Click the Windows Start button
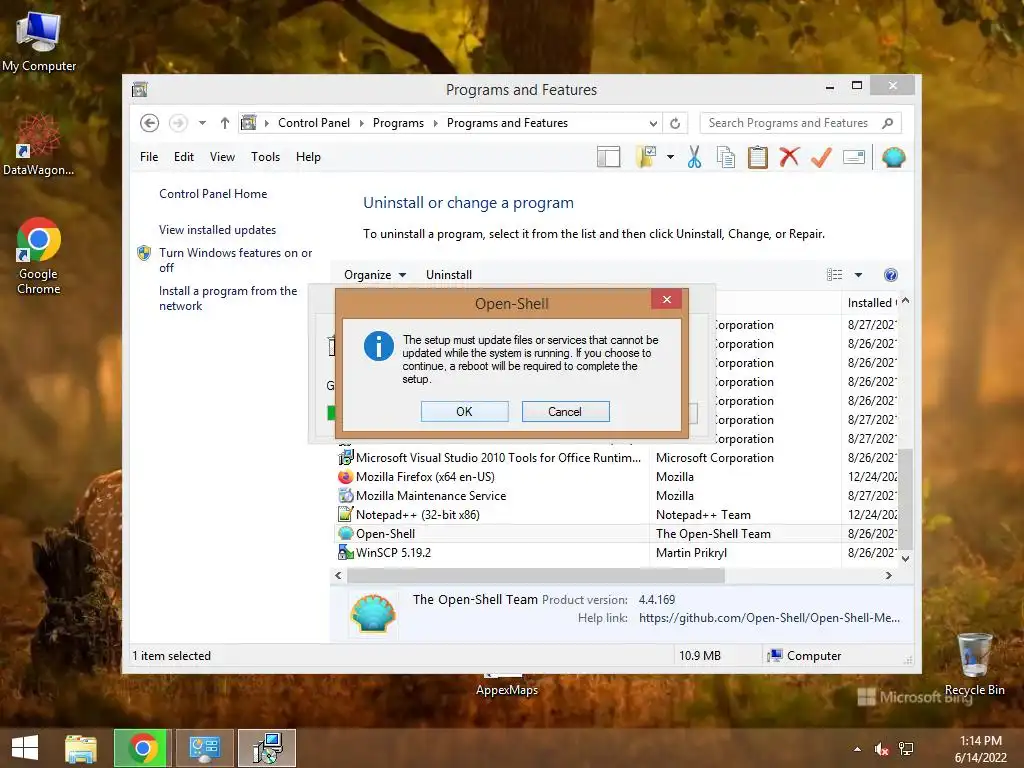1024x768 pixels. (25, 748)
